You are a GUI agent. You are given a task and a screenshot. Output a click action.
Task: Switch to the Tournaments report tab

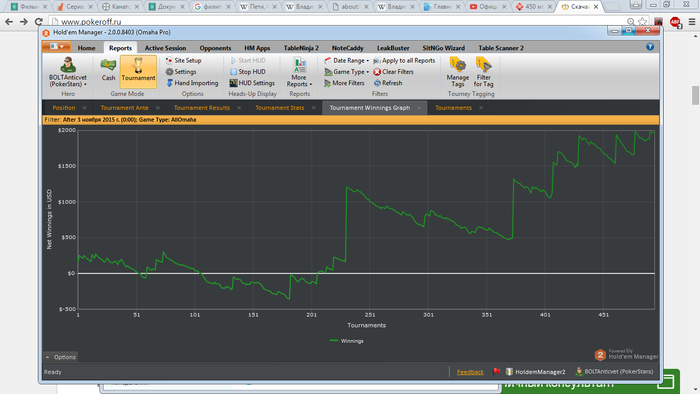[x=453, y=108]
